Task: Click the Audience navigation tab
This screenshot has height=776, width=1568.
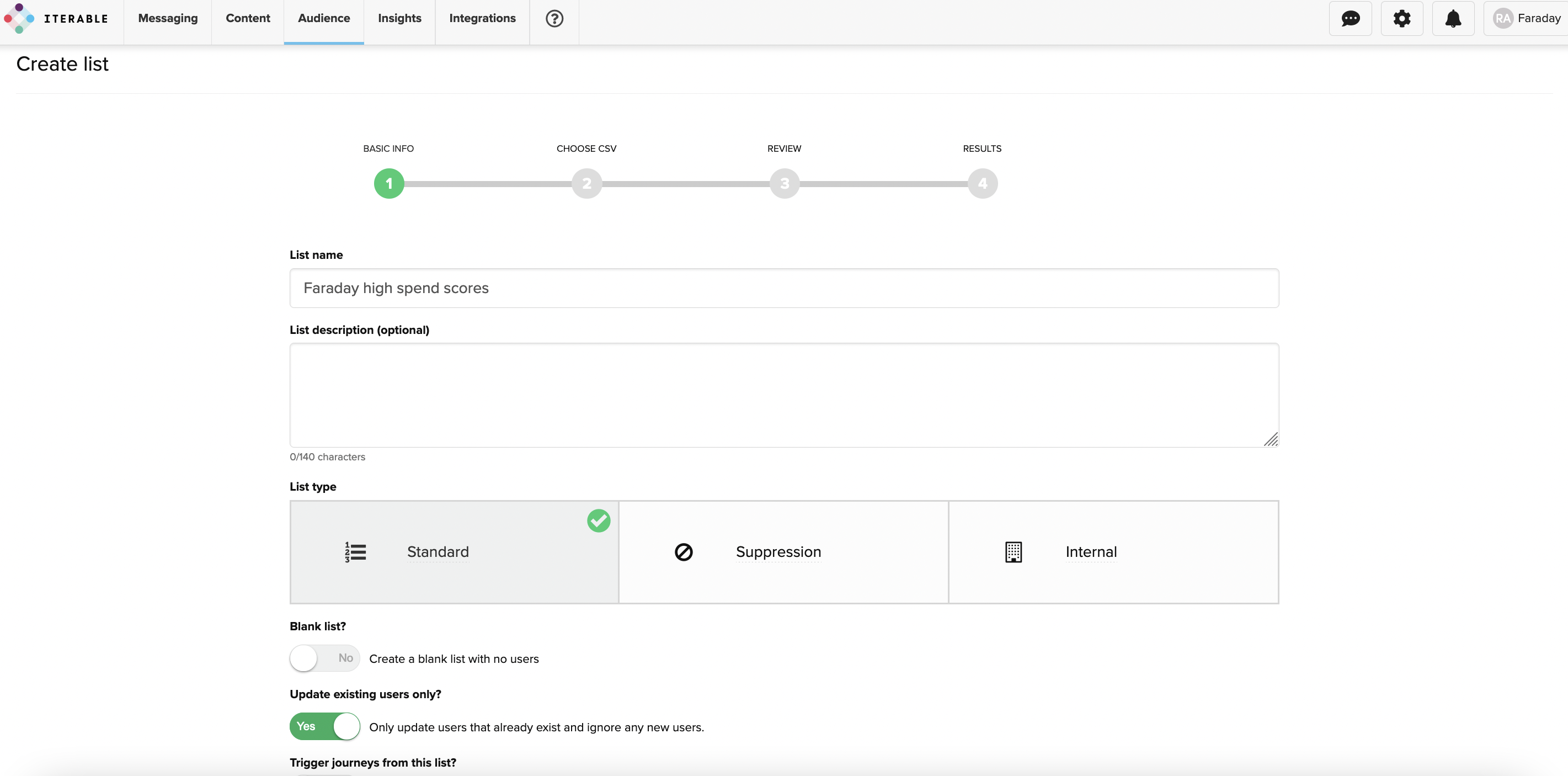Action: [324, 19]
